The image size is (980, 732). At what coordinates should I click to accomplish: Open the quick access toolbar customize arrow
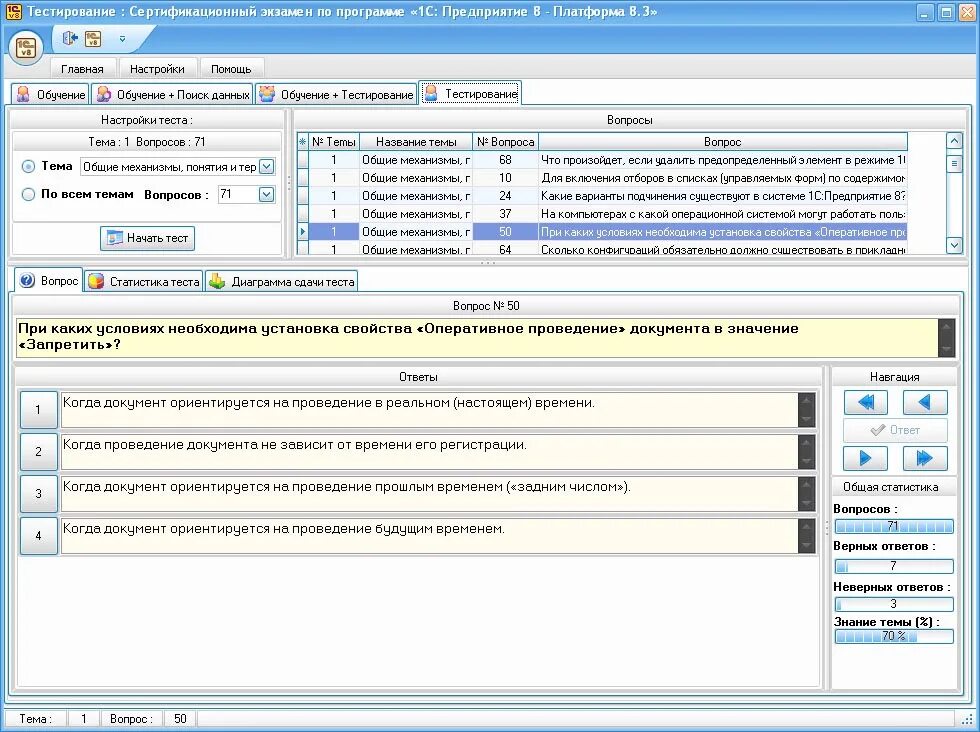pyautogui.click(x=122, y=39)
